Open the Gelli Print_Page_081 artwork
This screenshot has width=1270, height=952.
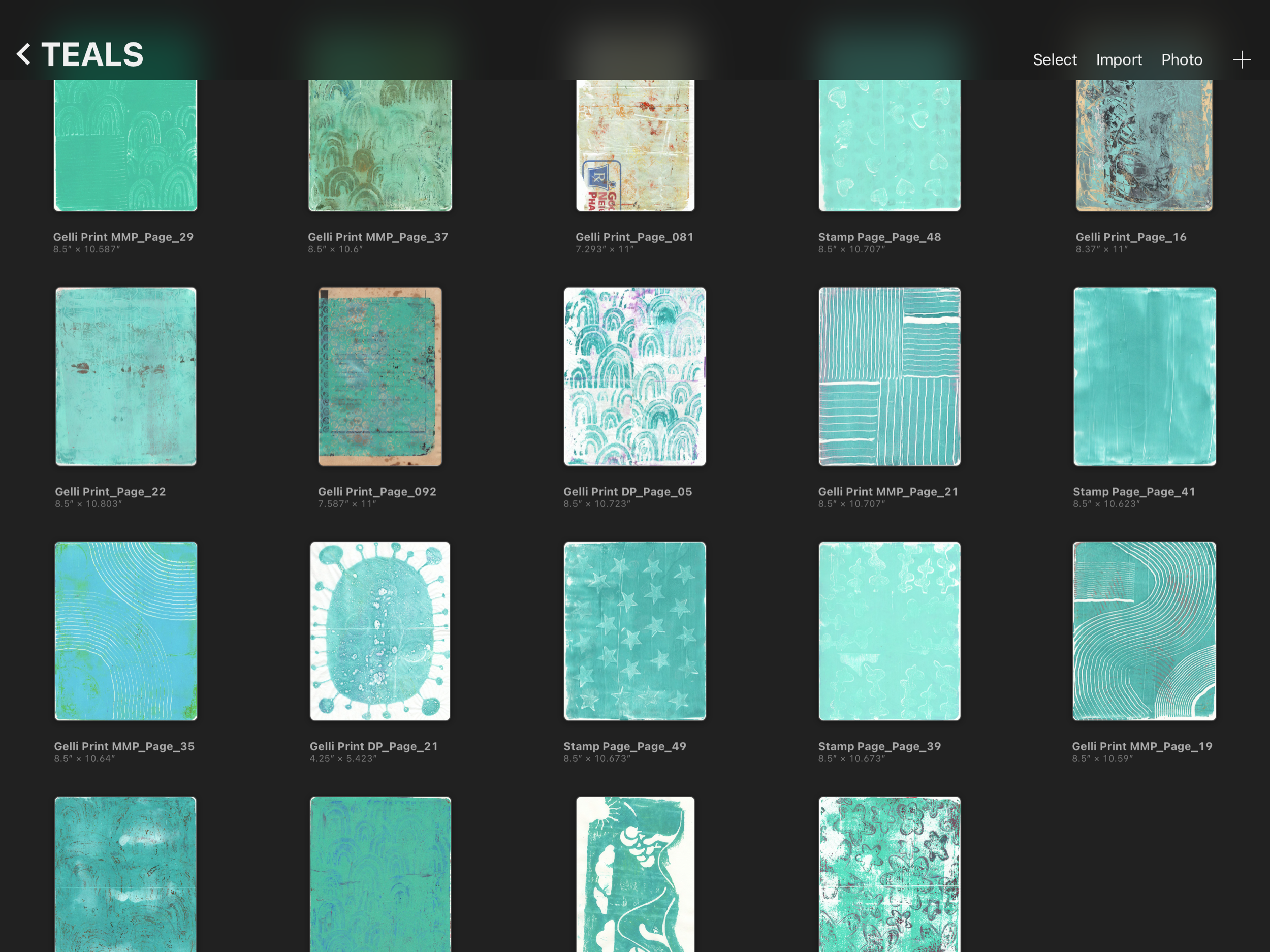[635, 145]
